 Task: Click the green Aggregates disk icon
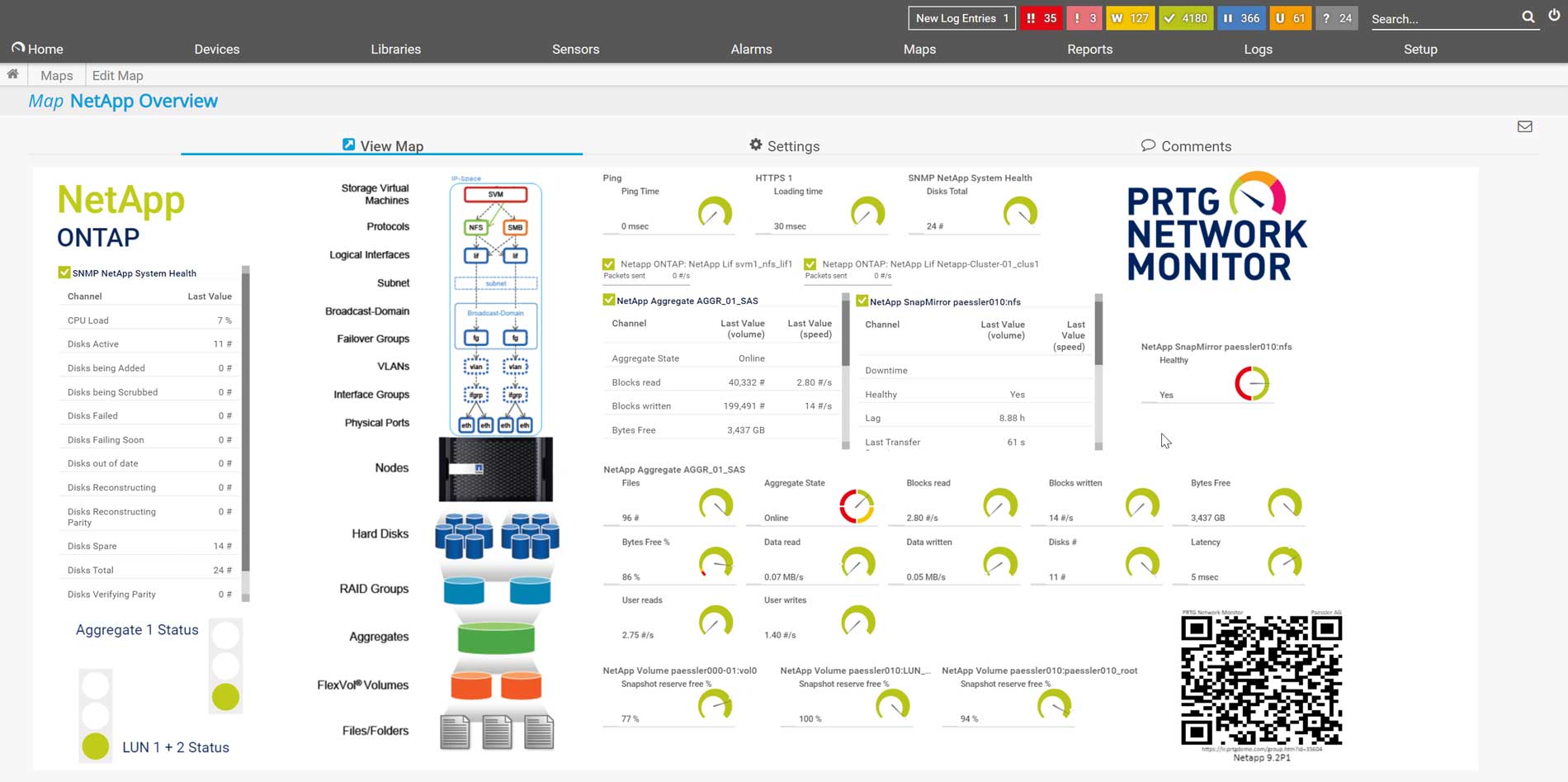pos(495,637)
